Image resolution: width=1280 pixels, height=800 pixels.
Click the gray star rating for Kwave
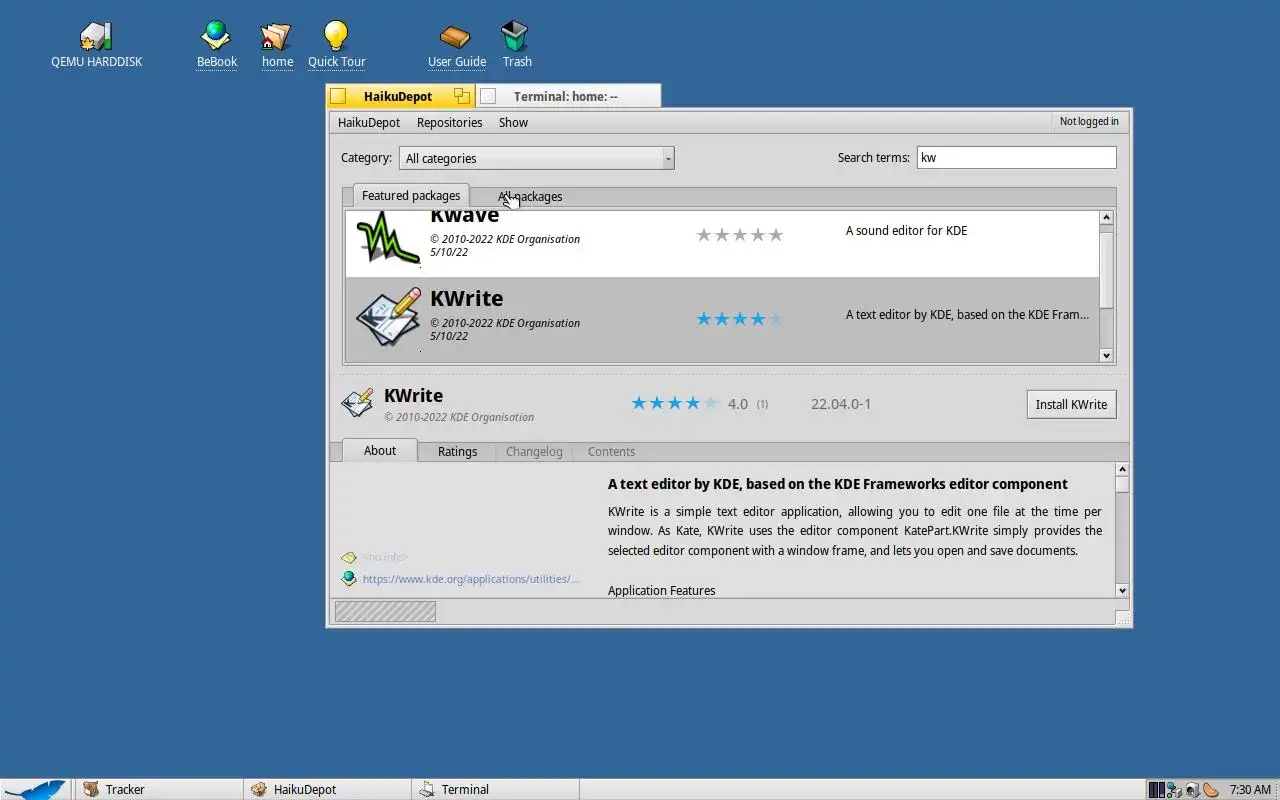coord(740,235)
